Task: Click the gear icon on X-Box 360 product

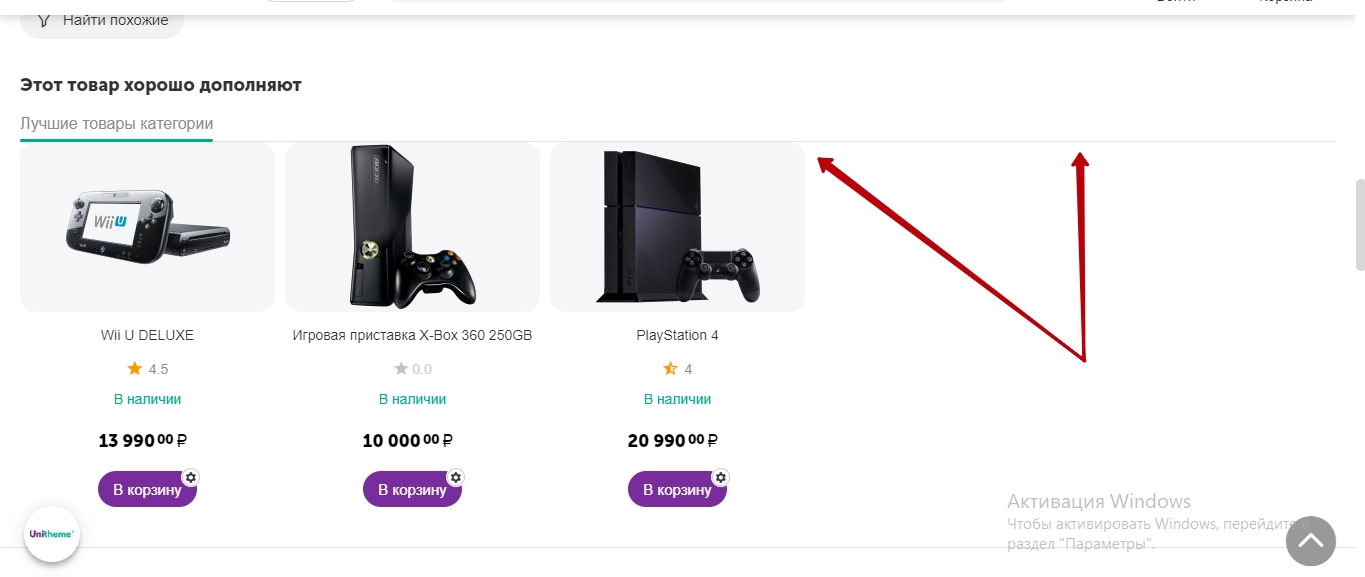Action: pos(456,477)
